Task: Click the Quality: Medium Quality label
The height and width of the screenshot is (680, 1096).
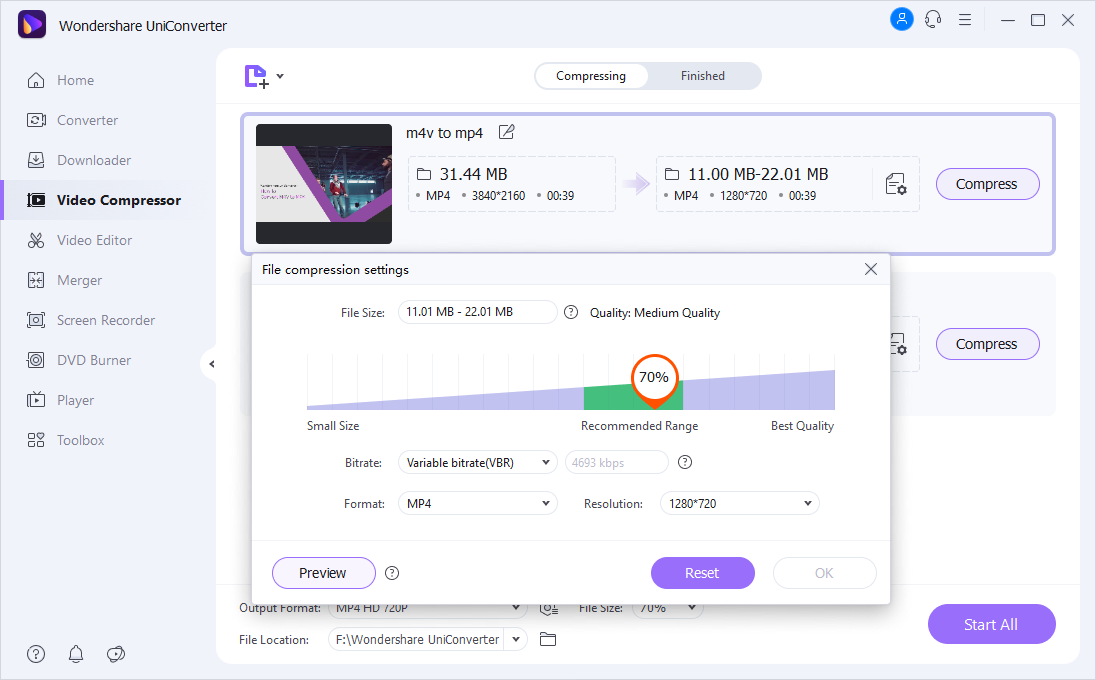Action: coord(655,312)
